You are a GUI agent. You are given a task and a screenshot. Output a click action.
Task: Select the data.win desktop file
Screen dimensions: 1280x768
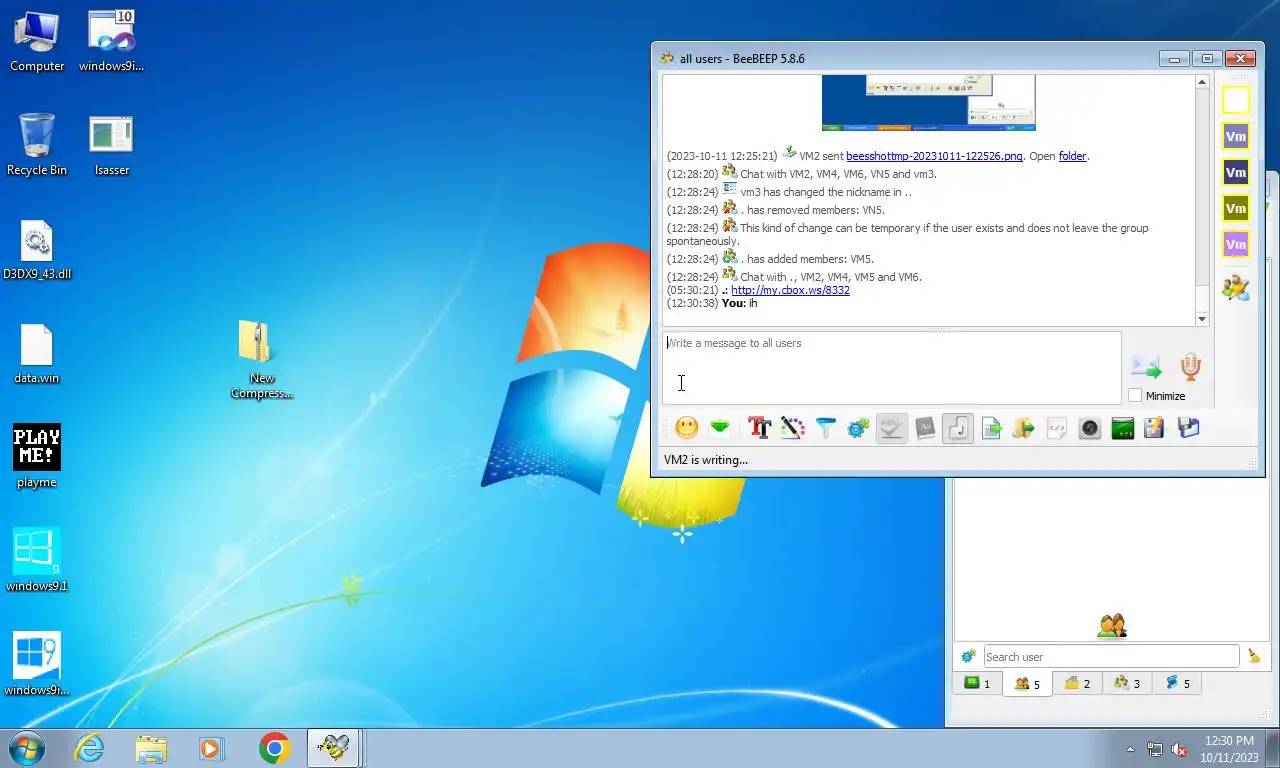click(37, 354)
